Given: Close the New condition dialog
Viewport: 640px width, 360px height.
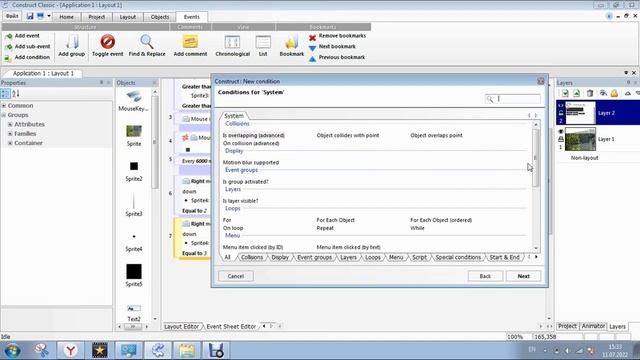Looking at the screenshot, I should tap(540, 81).
